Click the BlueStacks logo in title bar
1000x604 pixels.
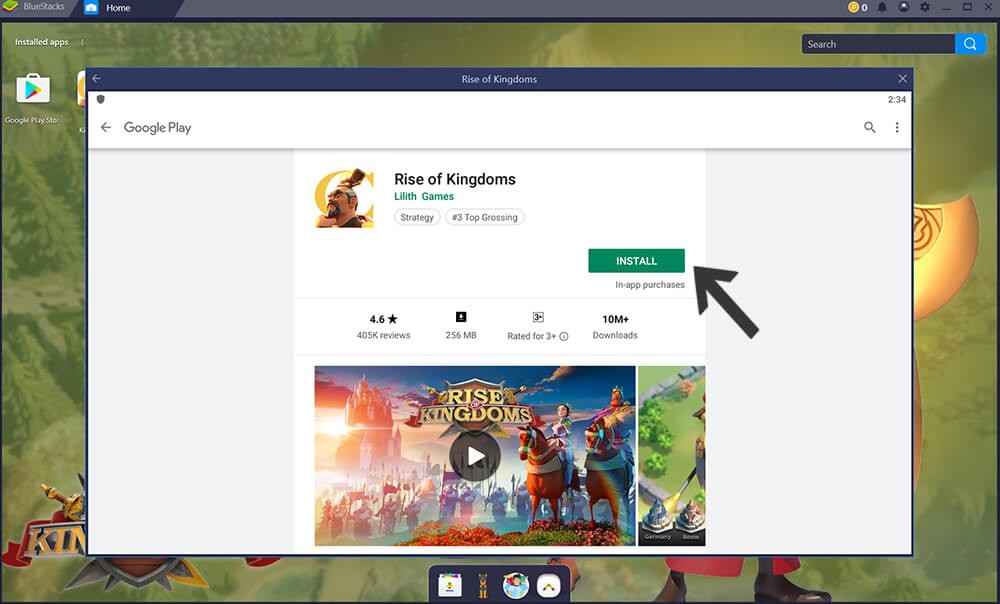click(x=9, y=6)
